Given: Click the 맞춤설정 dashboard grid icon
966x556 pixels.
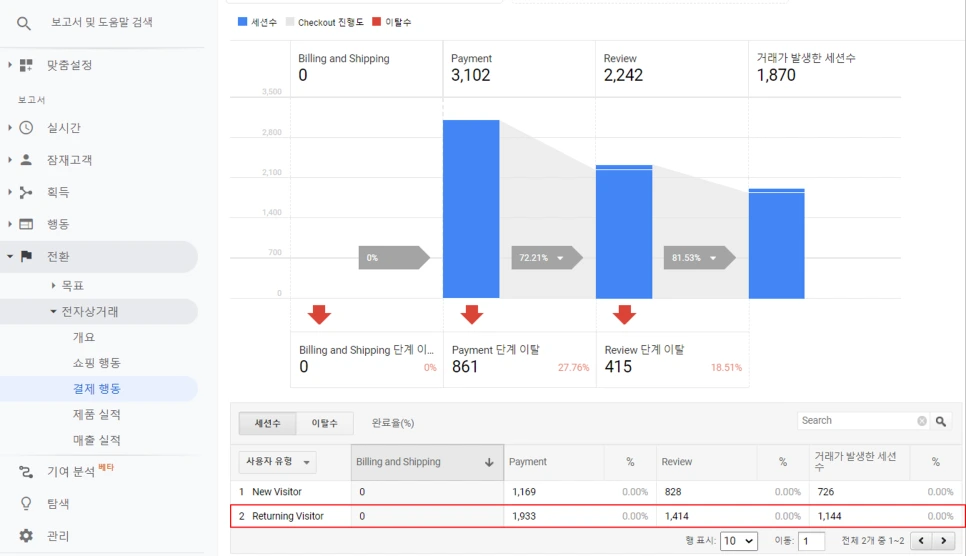Looking at the screenshot, I should (x=26, y=65).
